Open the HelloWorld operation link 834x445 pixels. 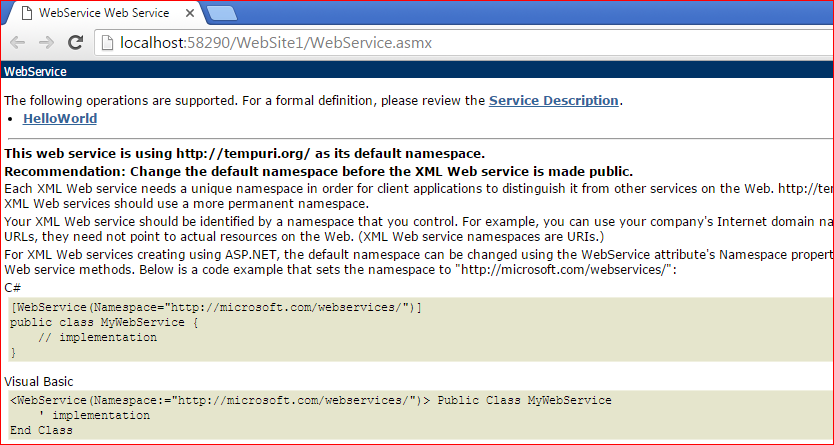click(x=60, y=118)
